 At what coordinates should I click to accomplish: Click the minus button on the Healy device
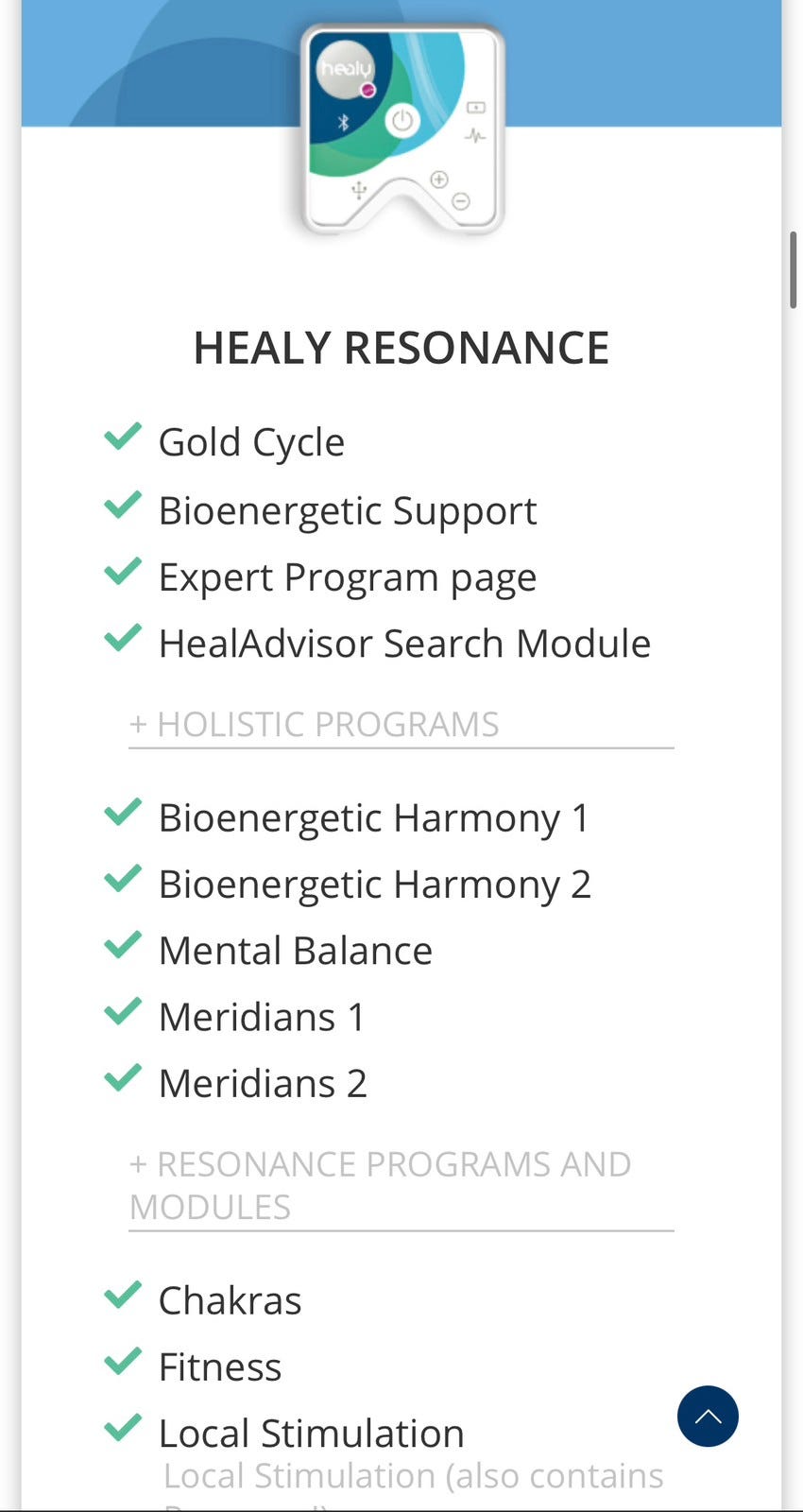[x=460, y=200]
